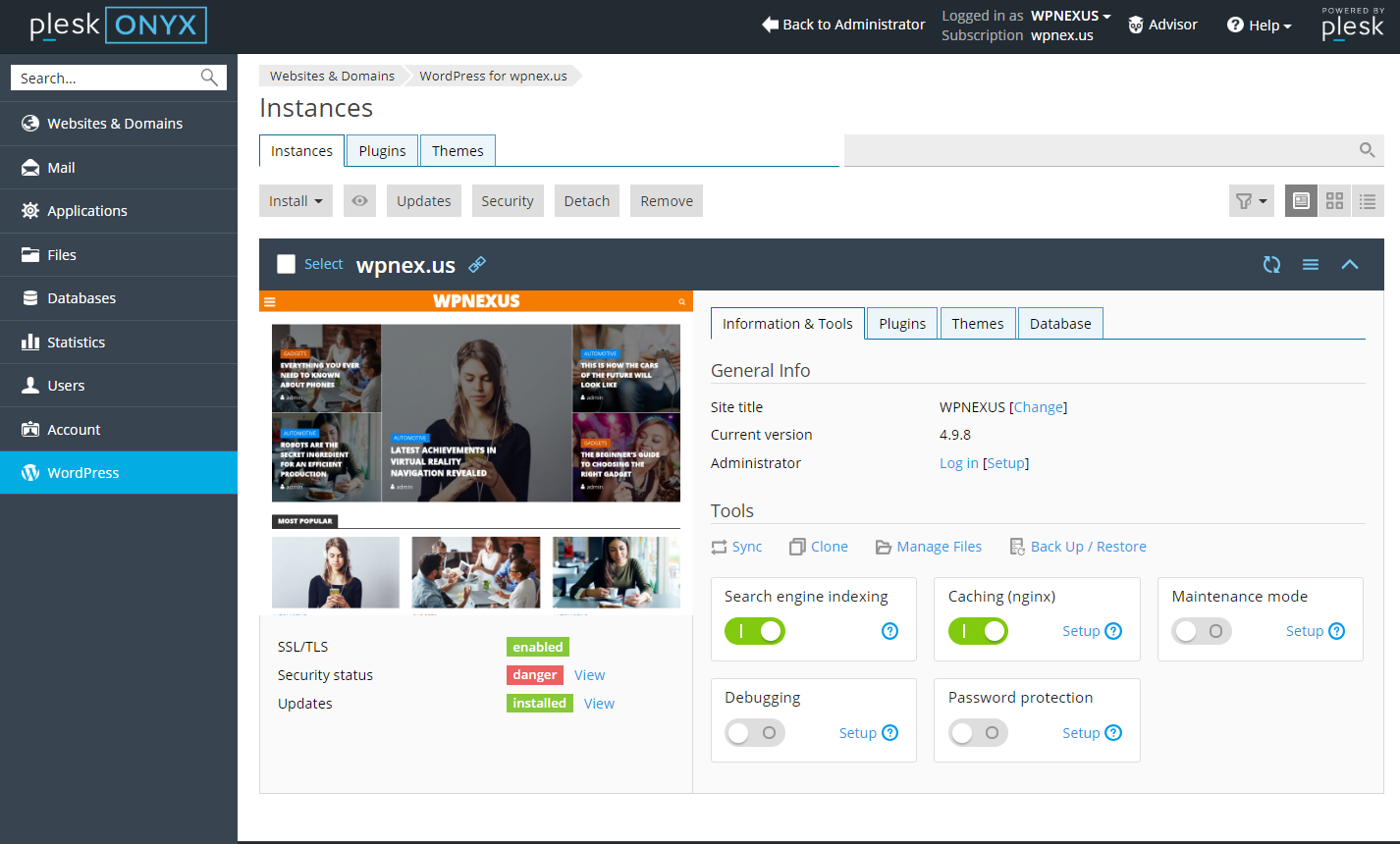Click the Select link beside wpnex.us
Viewport: 1400px width, 844px height.
click(x=323, y=264)
